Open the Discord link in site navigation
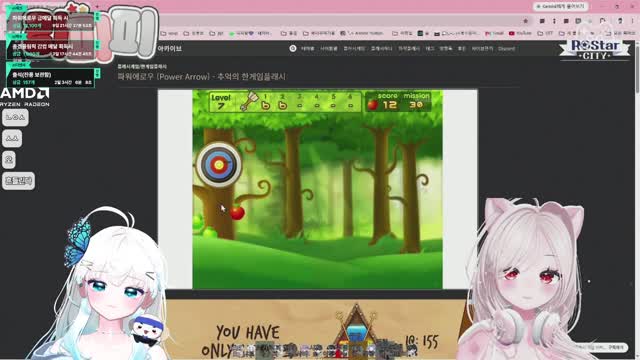This screenshot has width=640, height=360. point(507,49)
